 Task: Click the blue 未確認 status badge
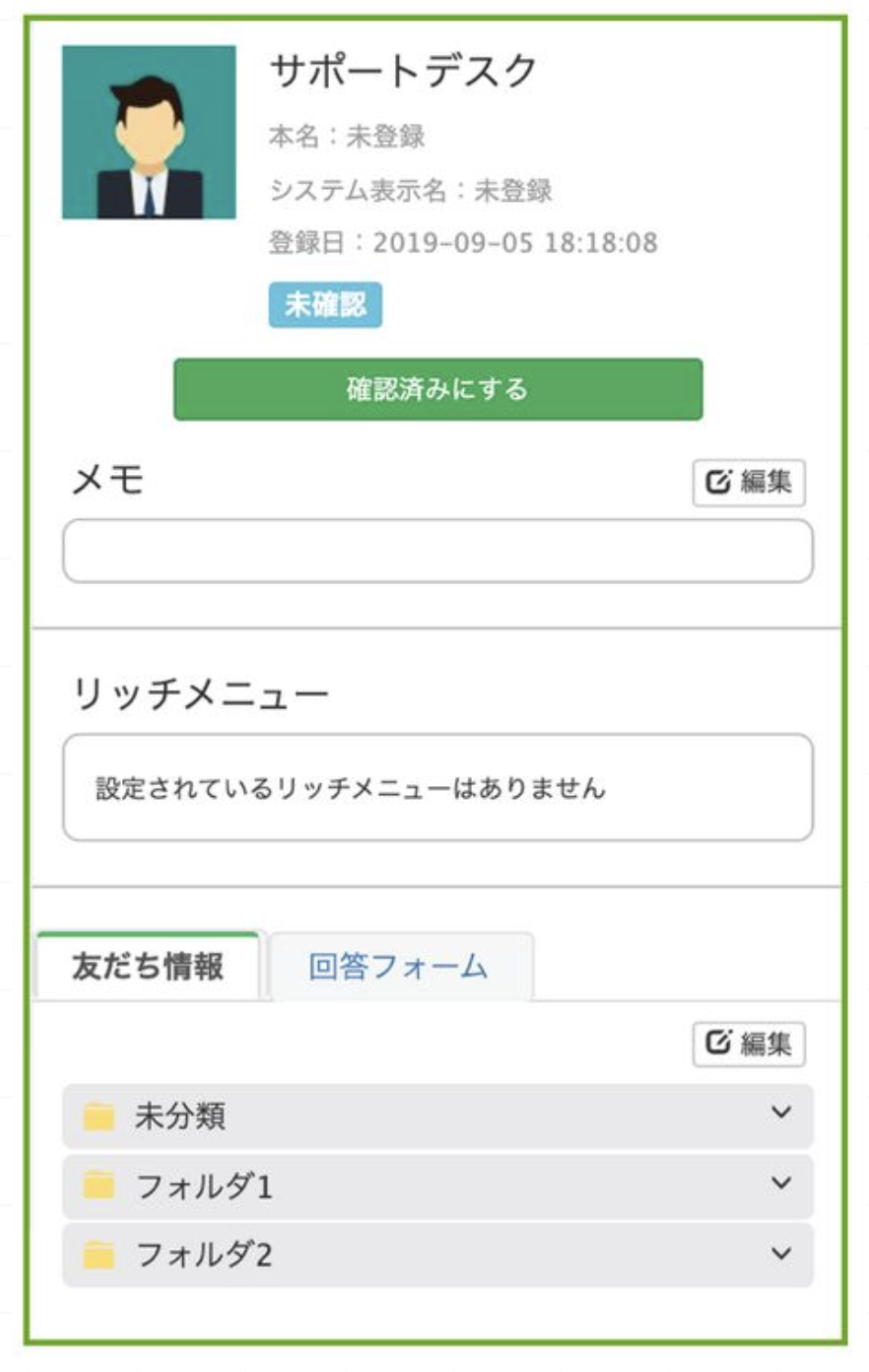coord(324,304)
